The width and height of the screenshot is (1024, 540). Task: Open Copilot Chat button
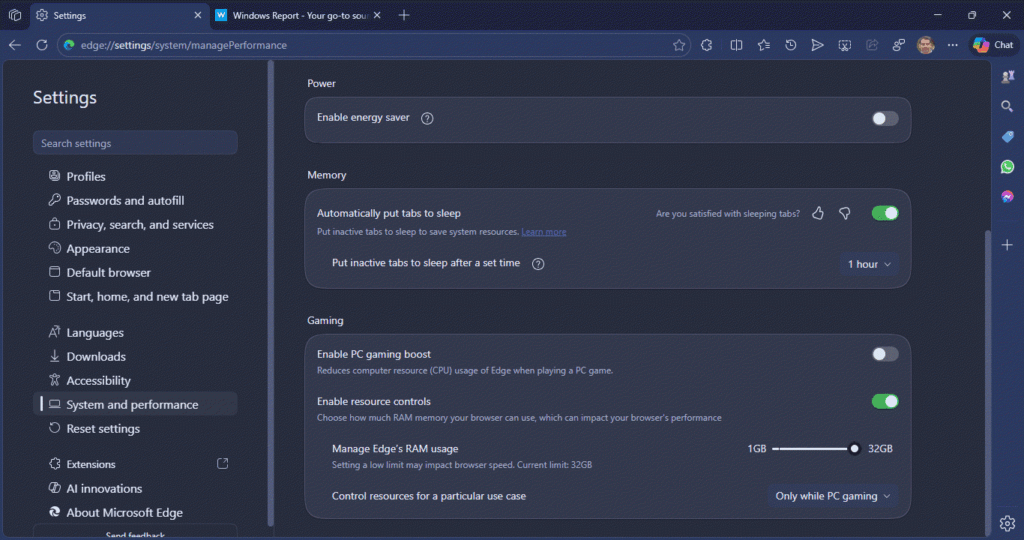pyautogui.click(x=993, y=45)
